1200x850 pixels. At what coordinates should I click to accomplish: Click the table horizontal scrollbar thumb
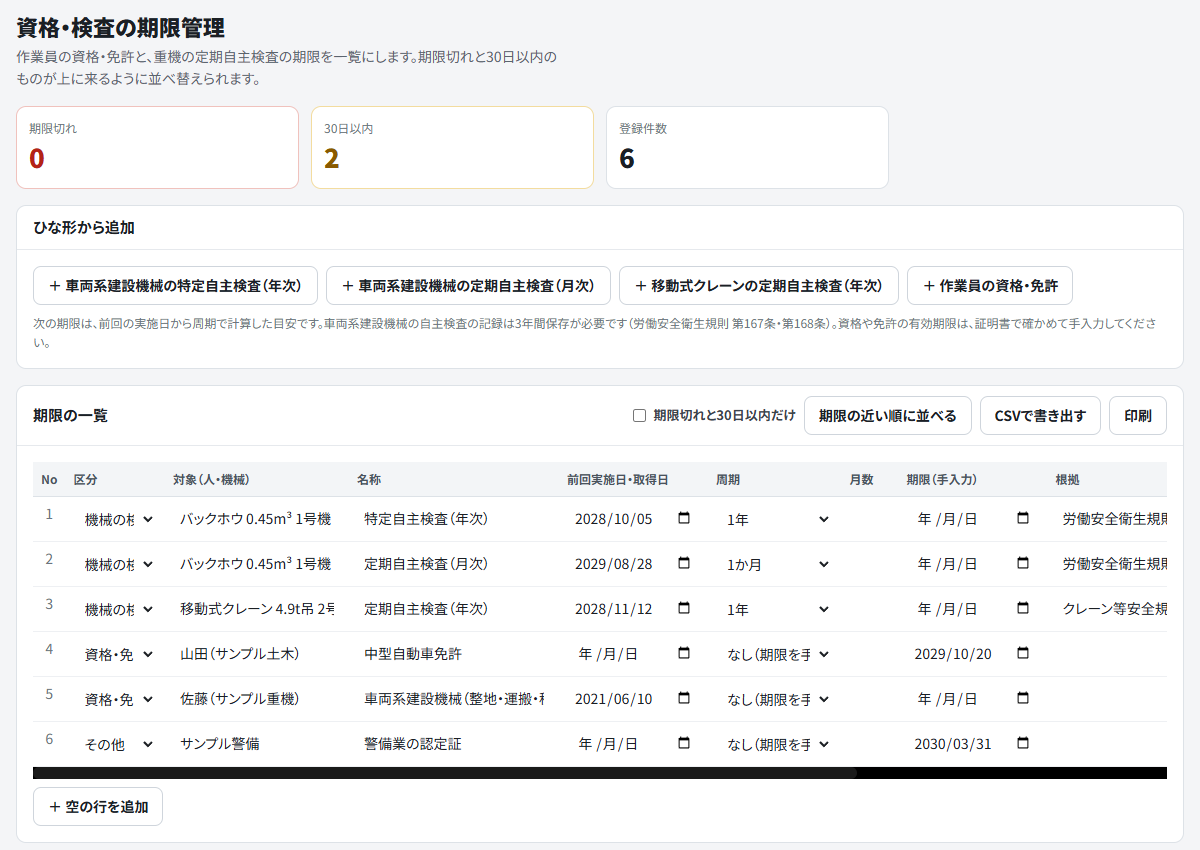(x=445, y=773)
